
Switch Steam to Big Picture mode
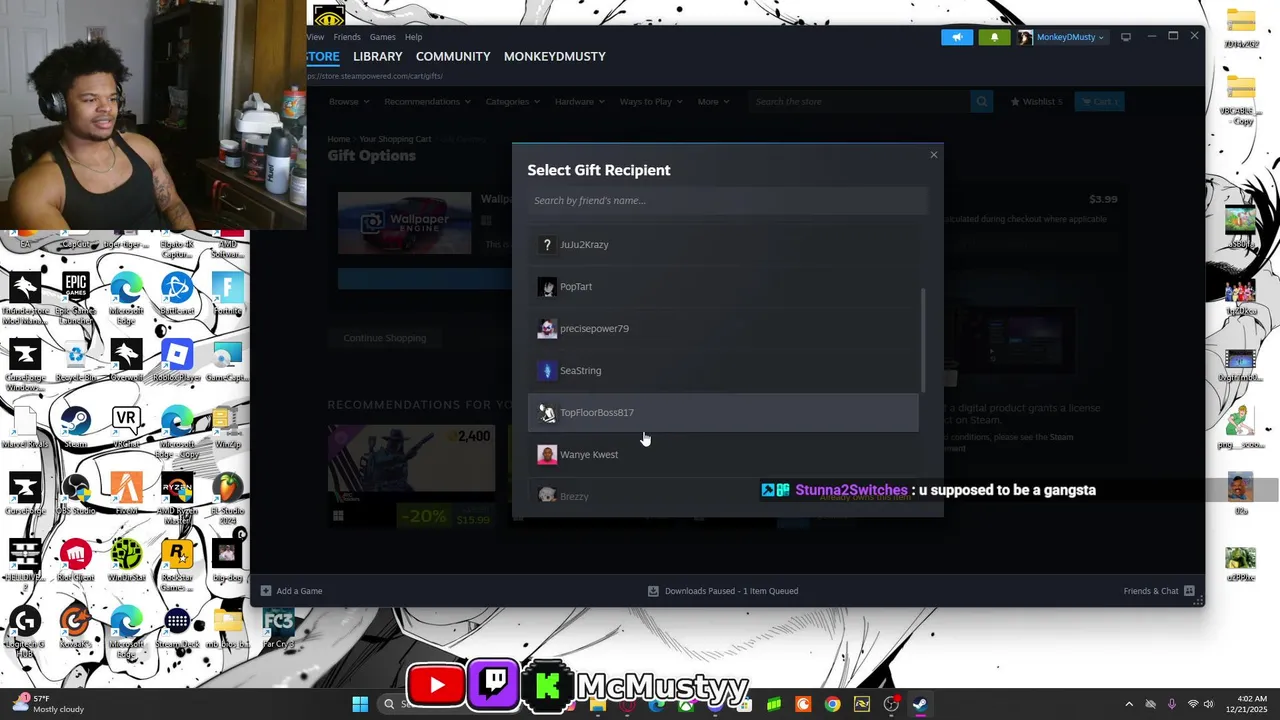point(1125,37)
